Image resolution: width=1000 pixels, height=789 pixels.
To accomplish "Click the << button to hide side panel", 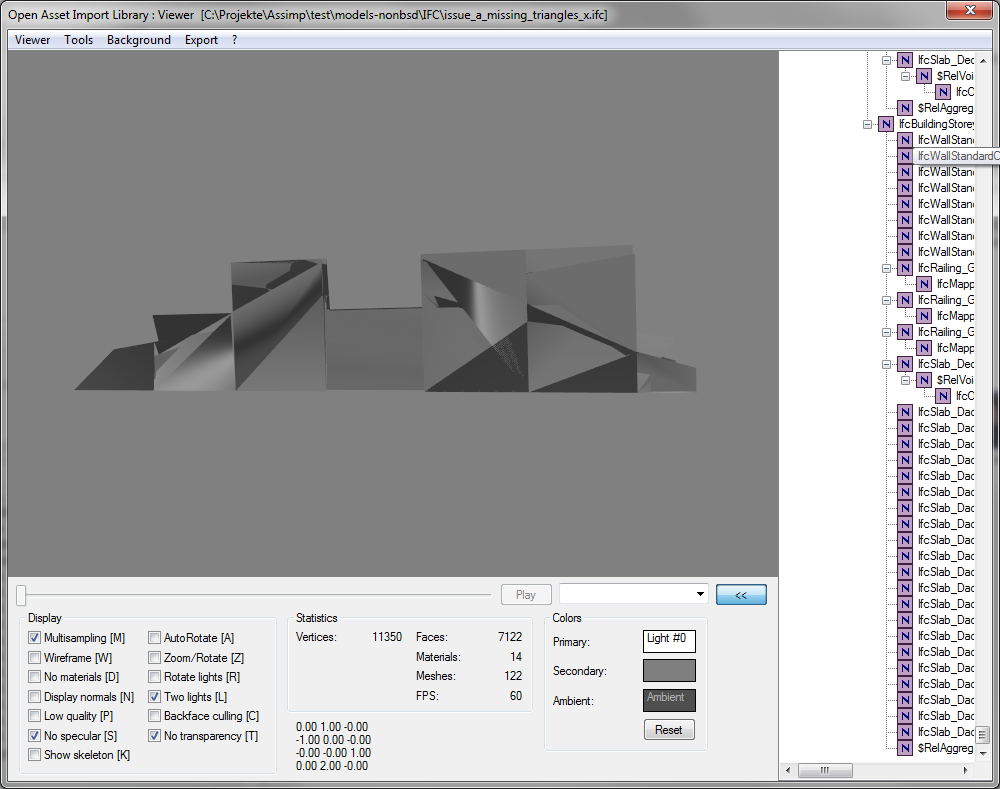I will click(x=741, y=595).
